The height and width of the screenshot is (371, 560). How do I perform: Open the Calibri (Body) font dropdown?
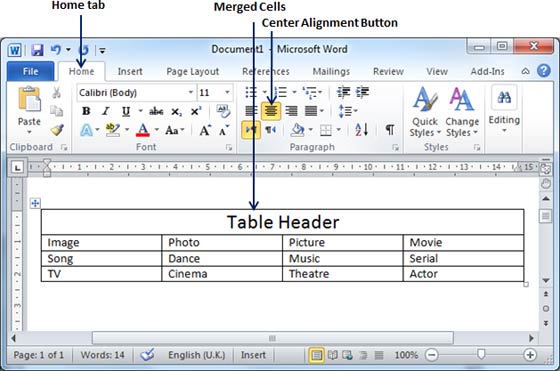(191, 92)
